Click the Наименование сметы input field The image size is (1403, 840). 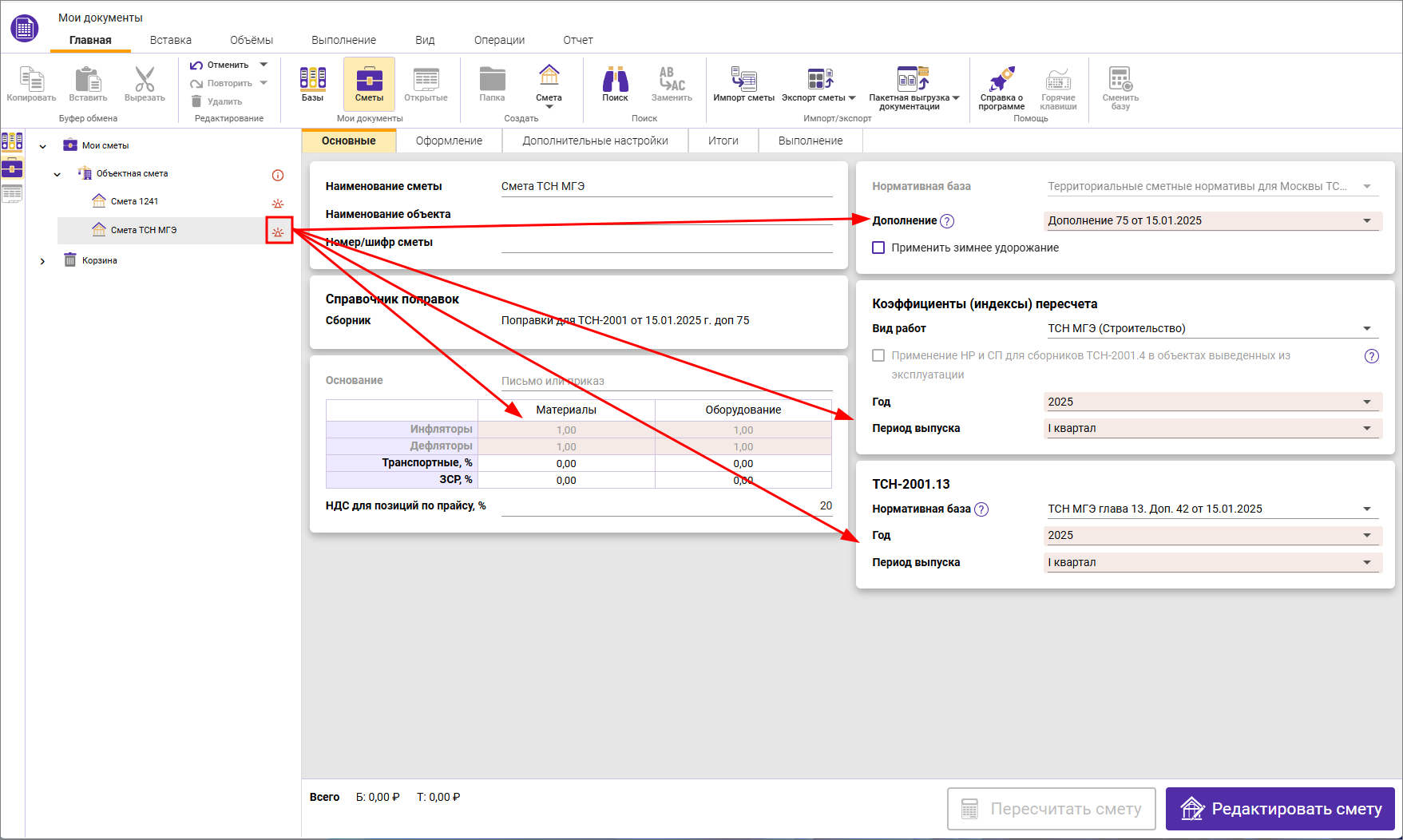pos(666,186)
